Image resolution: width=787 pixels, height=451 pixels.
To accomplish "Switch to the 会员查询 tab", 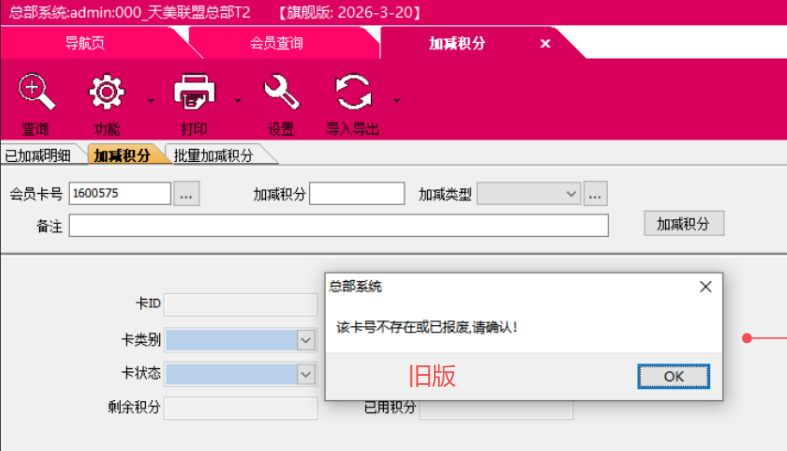I will click(x=277, y=43).
